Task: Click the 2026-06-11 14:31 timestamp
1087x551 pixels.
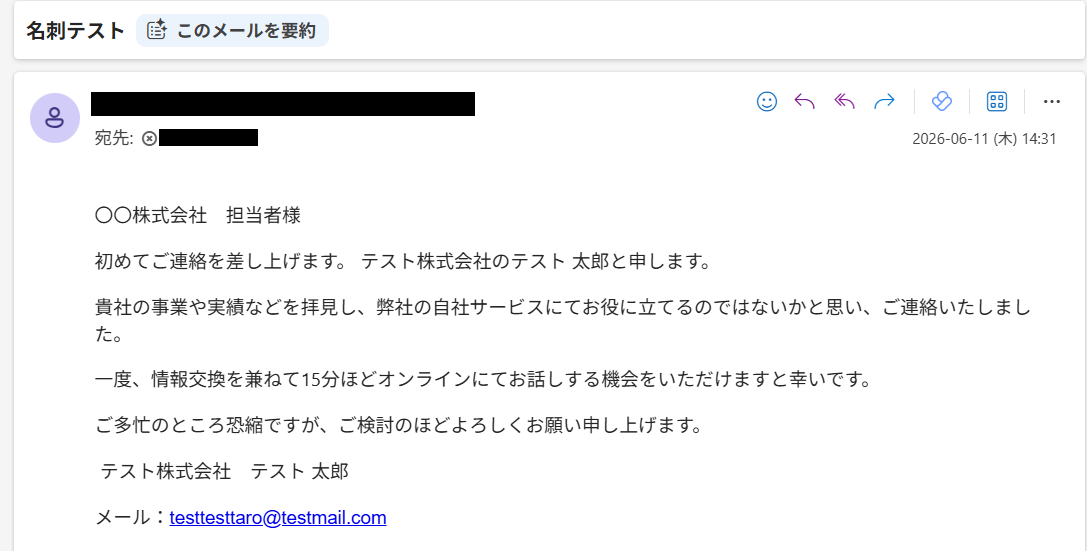Action: [x=984, y=139]
